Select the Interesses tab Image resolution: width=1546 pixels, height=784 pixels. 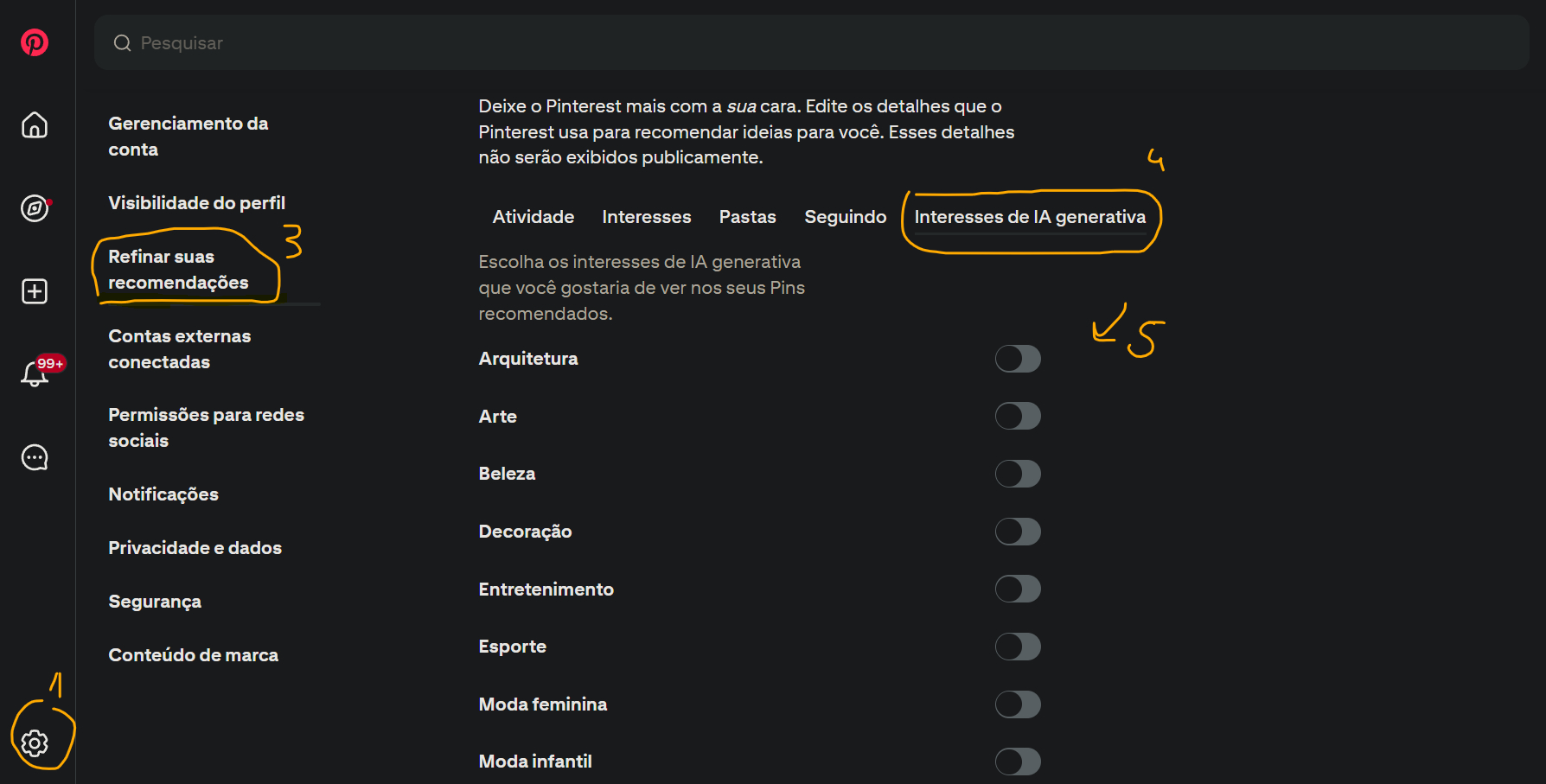coord(647,217)
